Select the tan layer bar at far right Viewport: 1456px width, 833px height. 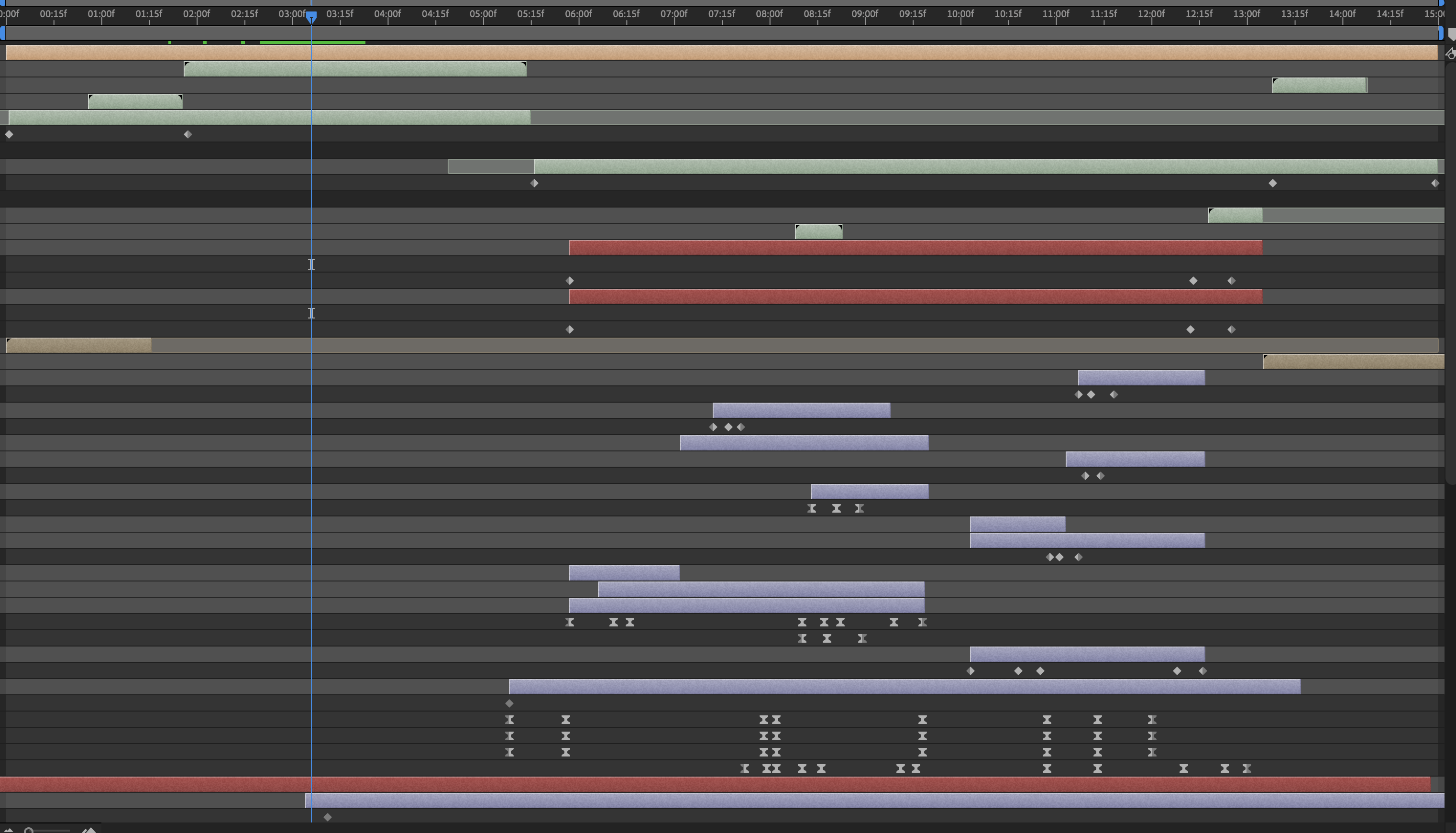tap(1353, 362)
